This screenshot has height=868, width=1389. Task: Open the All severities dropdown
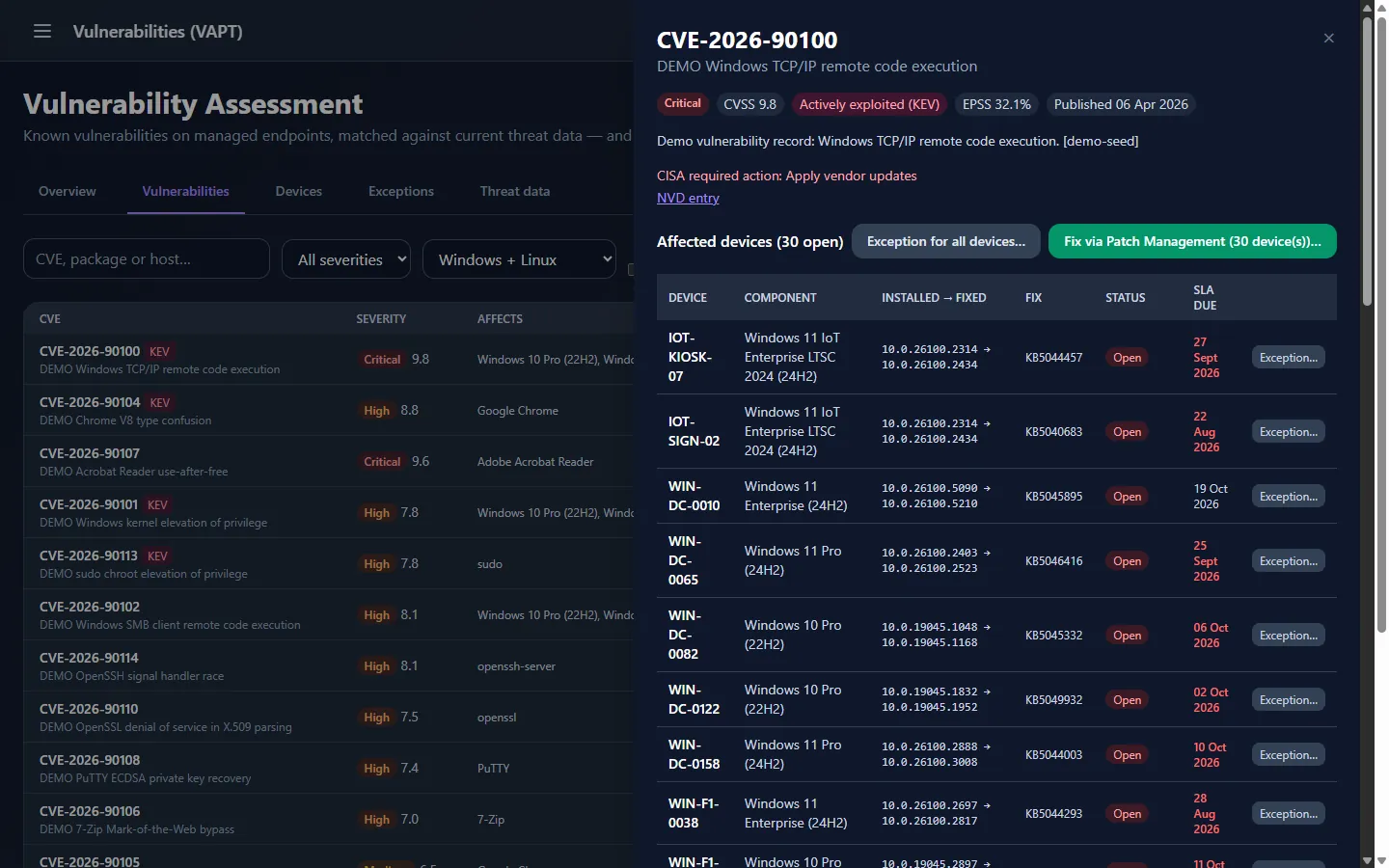point(346,259)
